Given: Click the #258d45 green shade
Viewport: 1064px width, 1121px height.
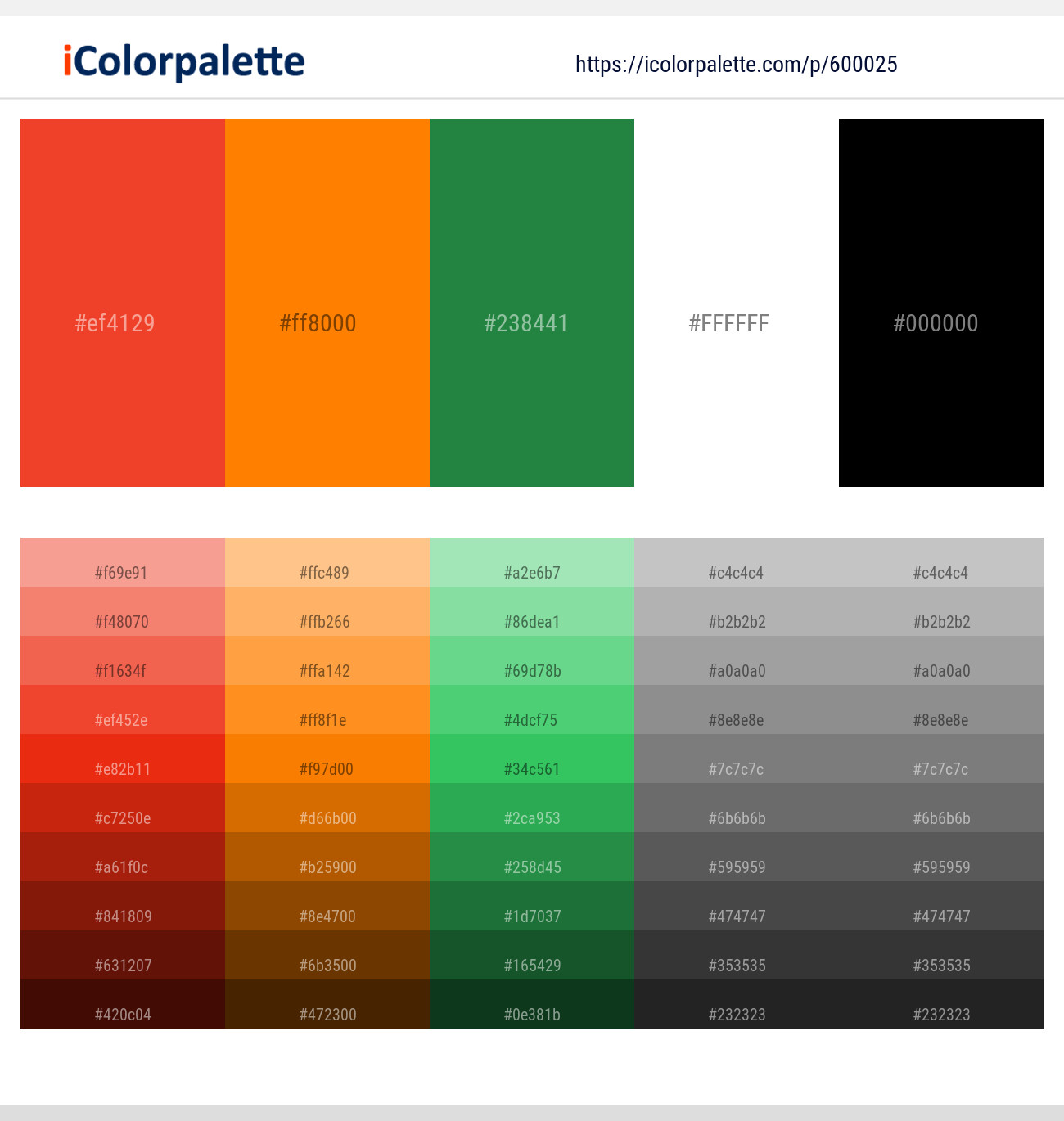Looking at the screenshot, I should pyautogui.click(x=532, y=858).
